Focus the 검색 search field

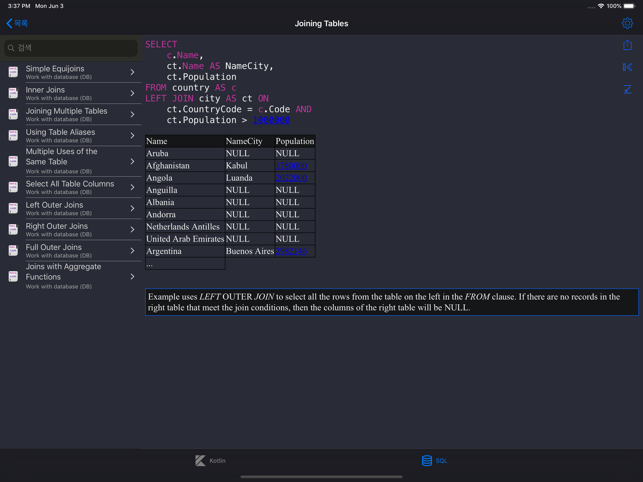point(71,48)
